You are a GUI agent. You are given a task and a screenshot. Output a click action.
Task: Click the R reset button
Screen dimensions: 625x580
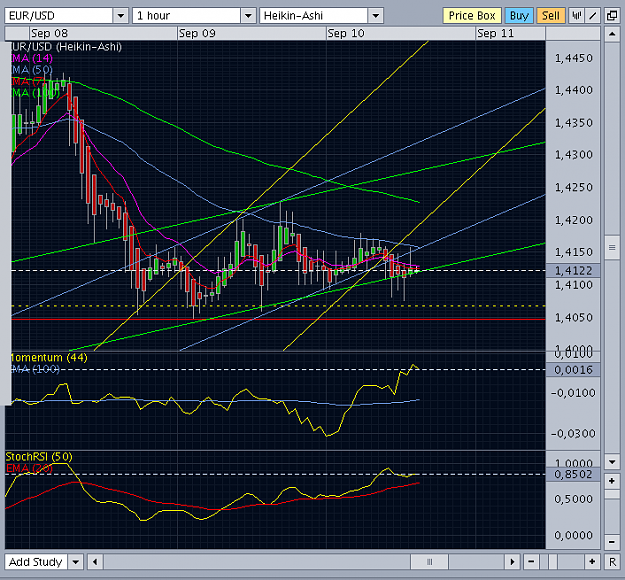[x=612, y=562]
